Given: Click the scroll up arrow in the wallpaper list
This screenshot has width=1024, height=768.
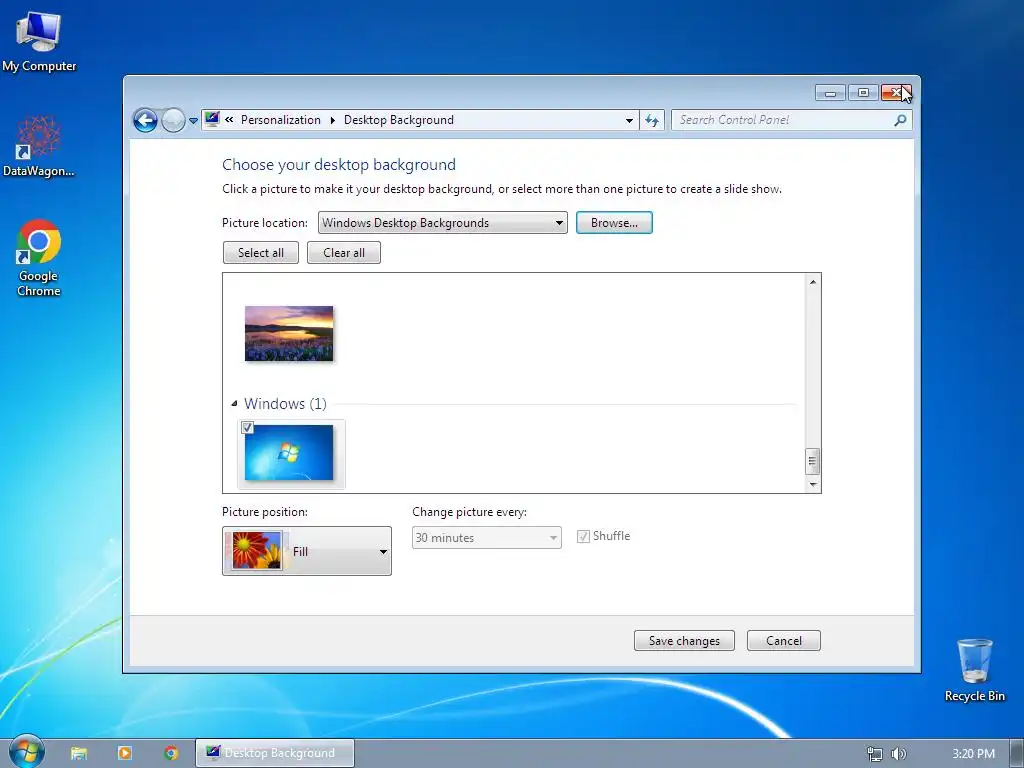Looking at the screenshot, I should click(813, 282).
